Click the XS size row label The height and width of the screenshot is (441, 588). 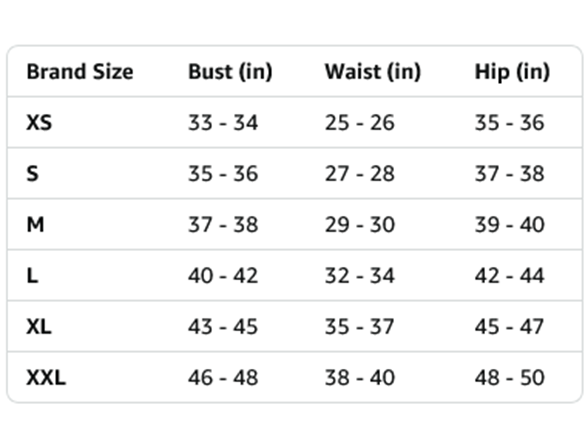39,123
